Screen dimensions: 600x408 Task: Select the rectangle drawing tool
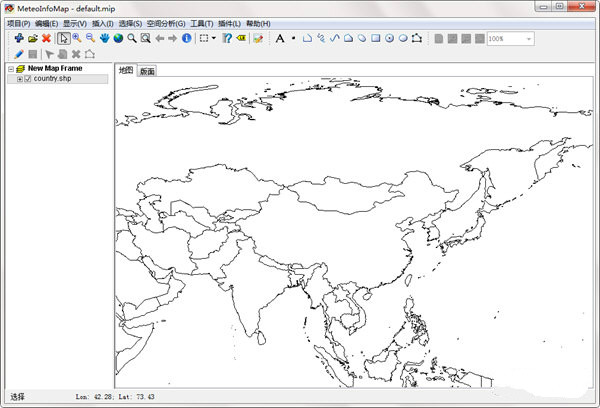pyautogui.click(x=375, y=38)
